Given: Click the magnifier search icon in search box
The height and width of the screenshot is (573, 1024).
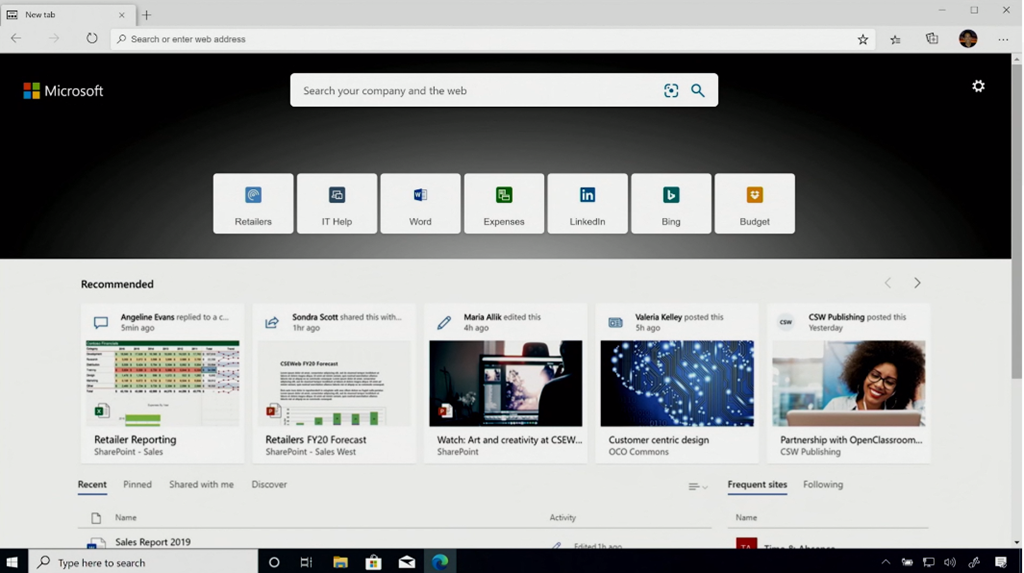Looking at the screenshot, I should [698, 91].
